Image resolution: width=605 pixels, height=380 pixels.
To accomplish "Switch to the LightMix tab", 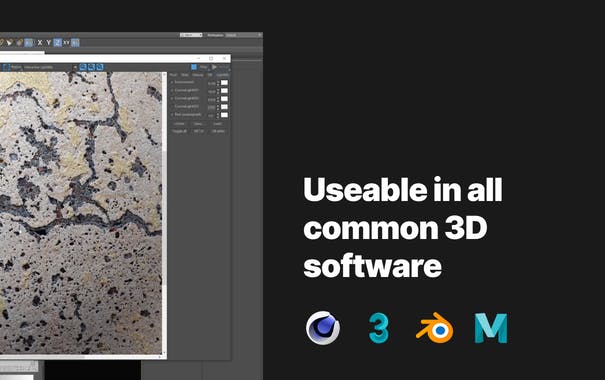I will click(x=222, y=75).
